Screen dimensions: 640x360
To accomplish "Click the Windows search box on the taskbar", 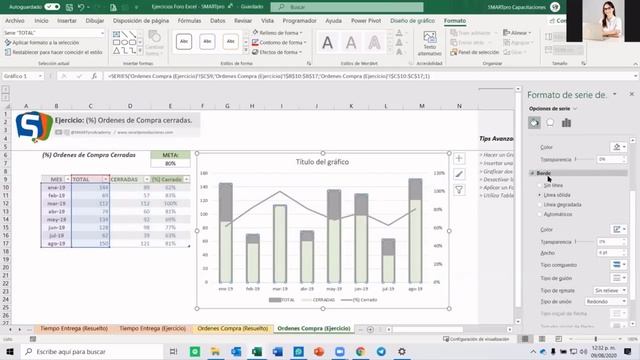I will tap(92, 351).
